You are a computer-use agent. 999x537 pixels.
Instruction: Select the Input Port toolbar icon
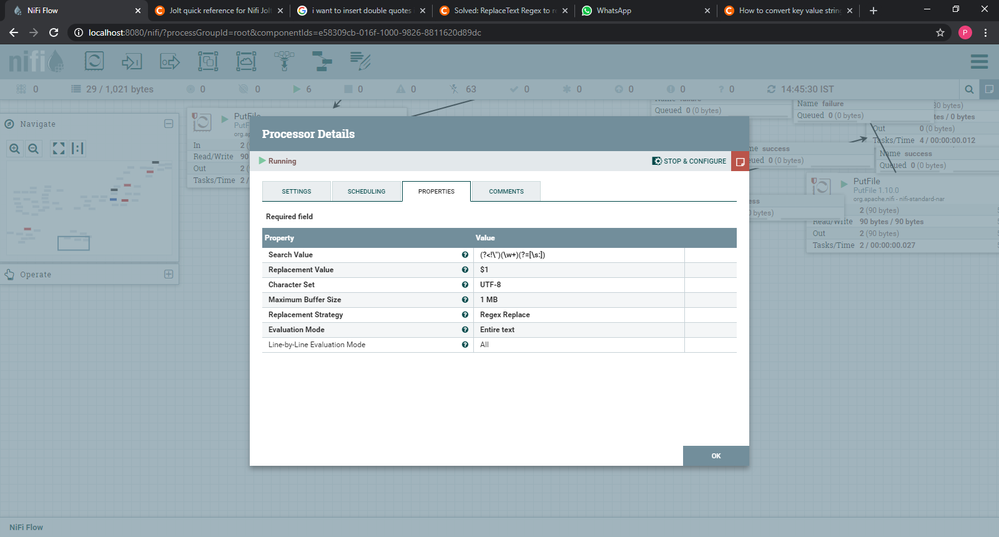pos(132,61)
